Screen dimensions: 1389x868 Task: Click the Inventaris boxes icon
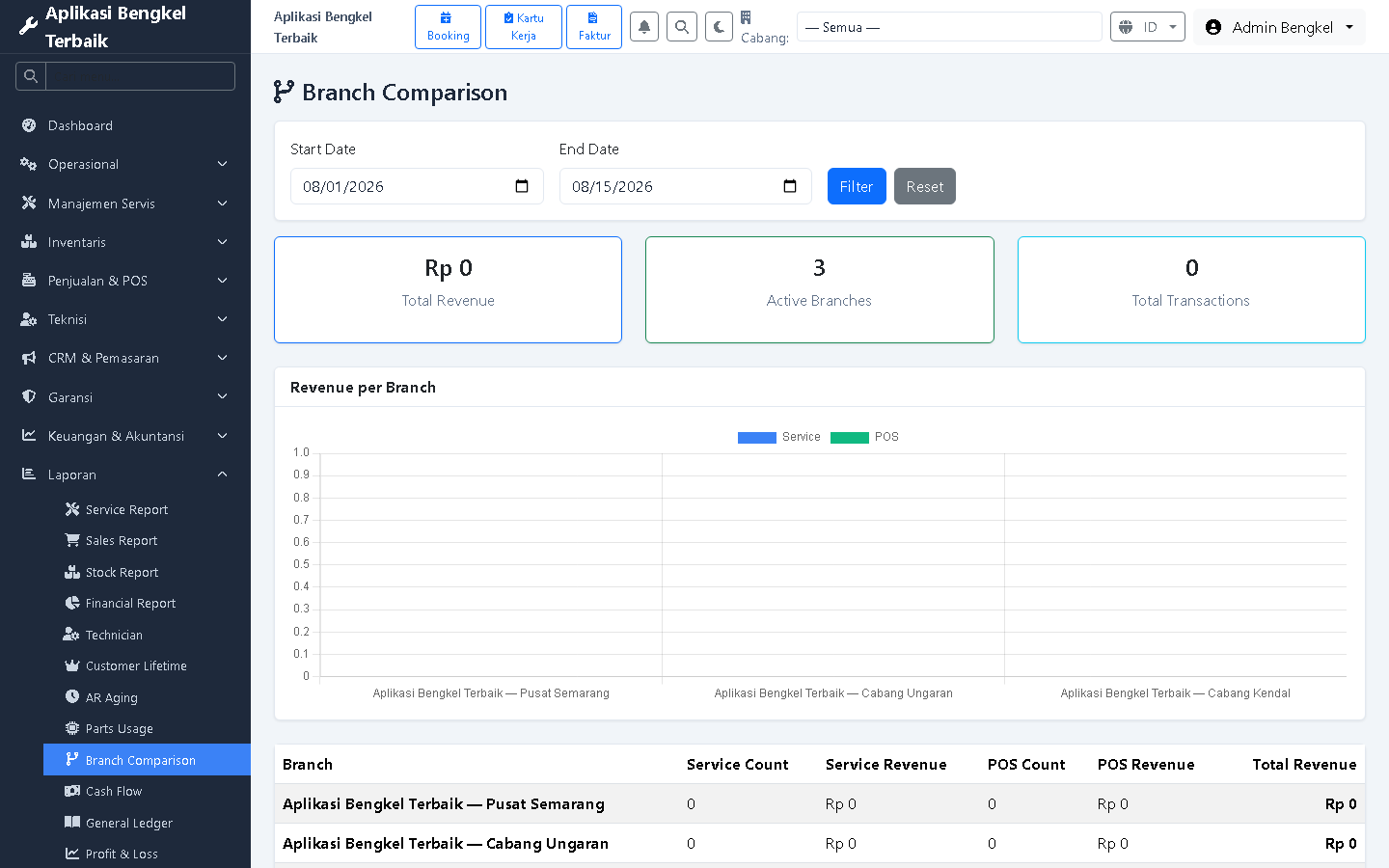(29, 242)
